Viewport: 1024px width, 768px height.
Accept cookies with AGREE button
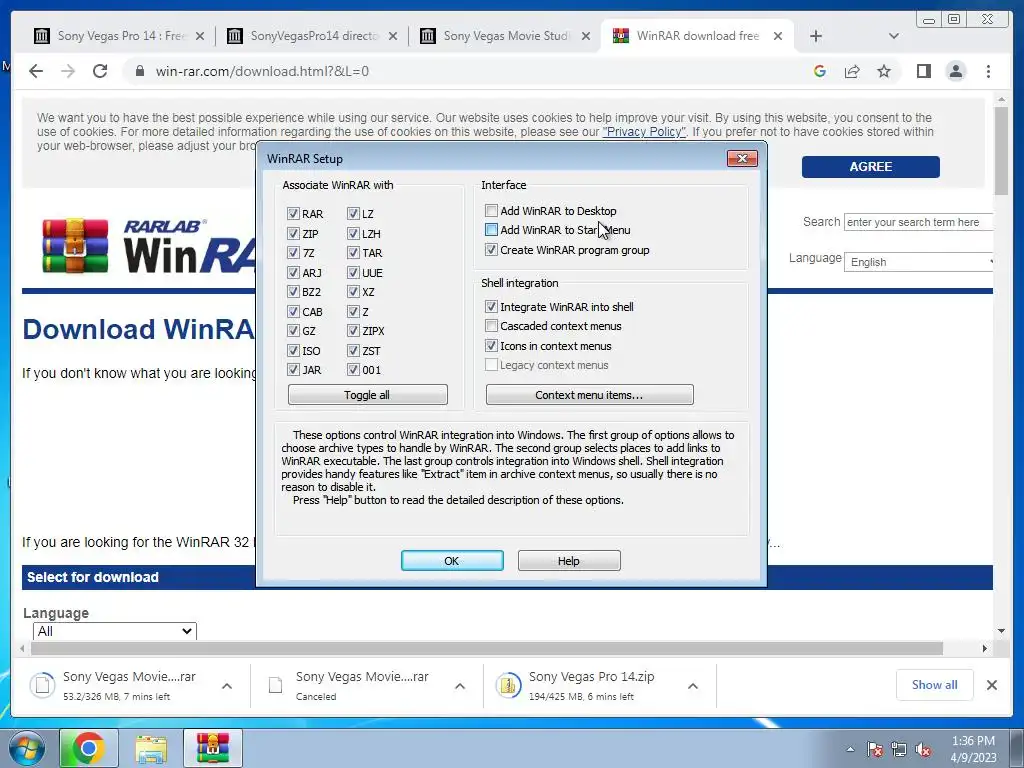[871, 167]
